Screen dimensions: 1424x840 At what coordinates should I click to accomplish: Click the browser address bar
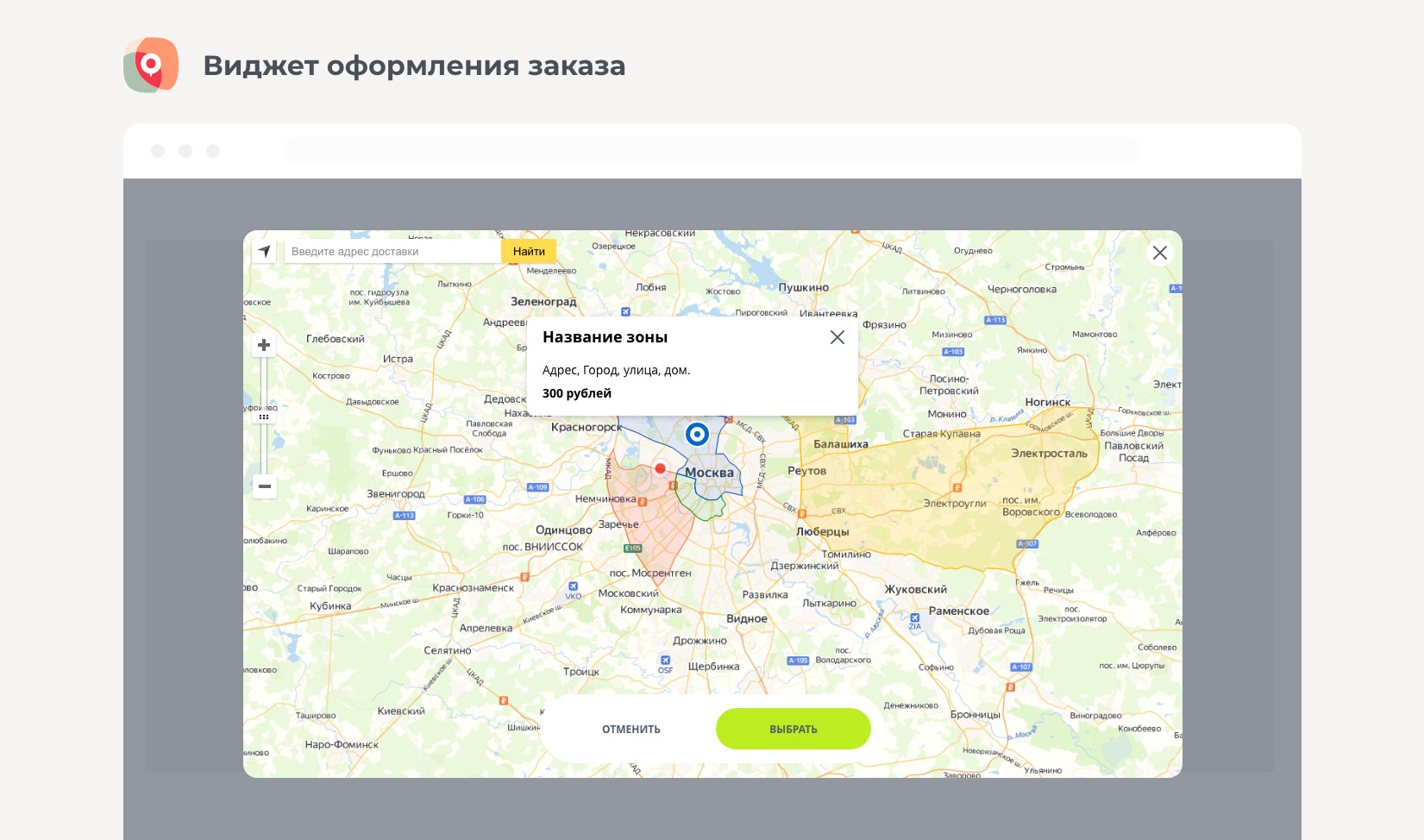point(712,151)
